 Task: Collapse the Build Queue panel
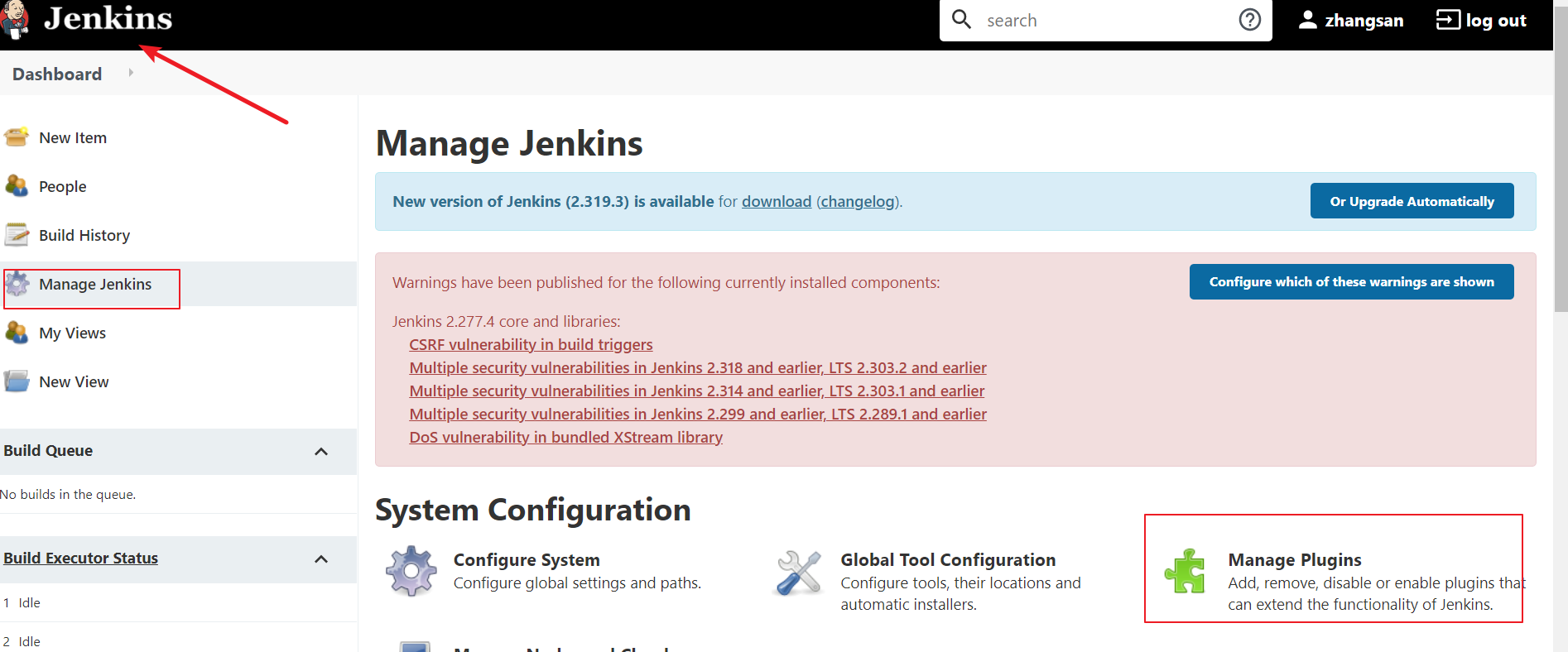pos(321,452)
